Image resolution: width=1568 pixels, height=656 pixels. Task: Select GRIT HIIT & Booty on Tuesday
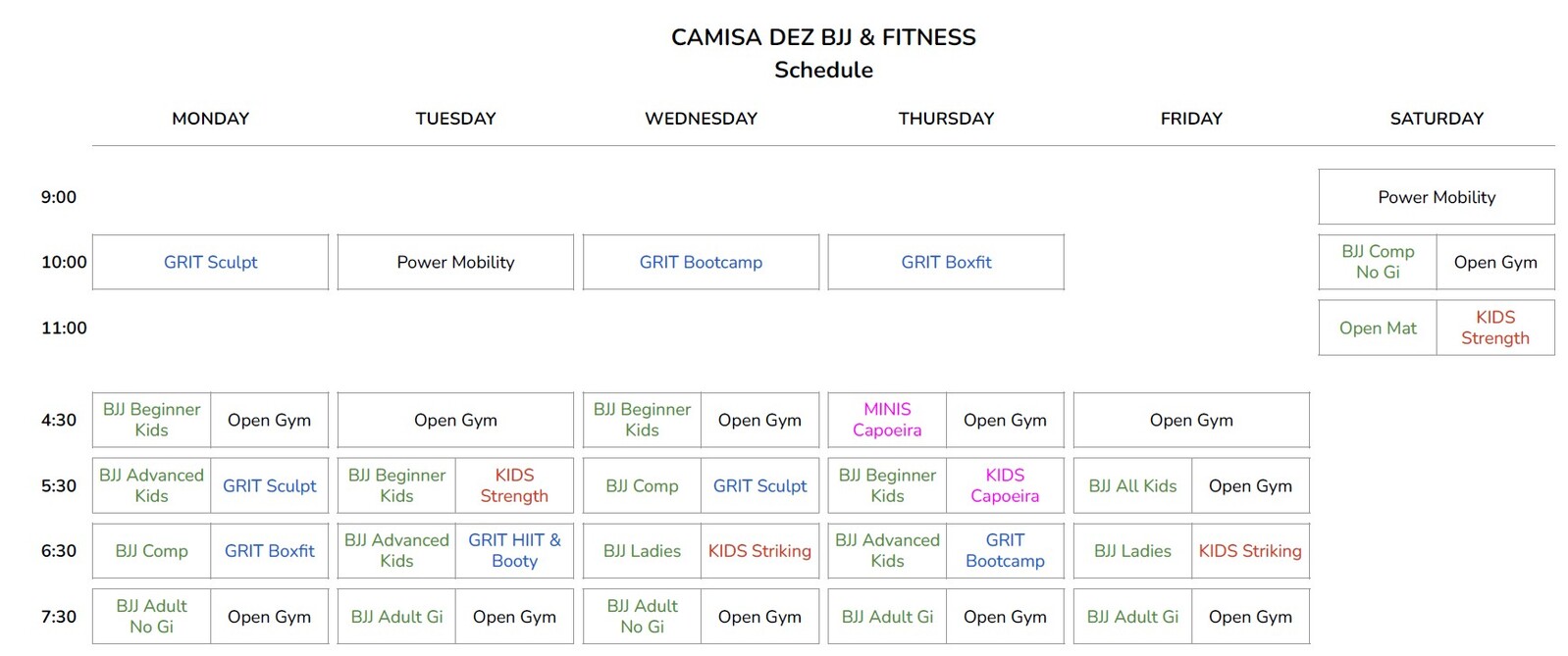click(x=514, y=550)
